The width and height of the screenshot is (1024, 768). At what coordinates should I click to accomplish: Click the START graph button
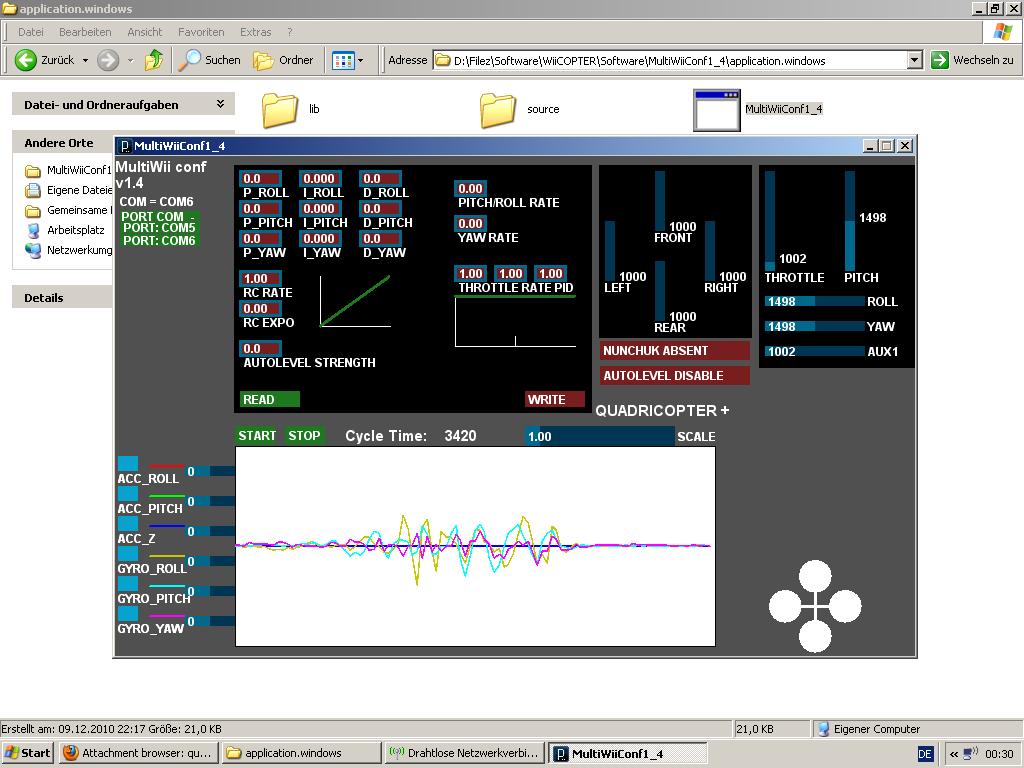click(x=257, y=436)
